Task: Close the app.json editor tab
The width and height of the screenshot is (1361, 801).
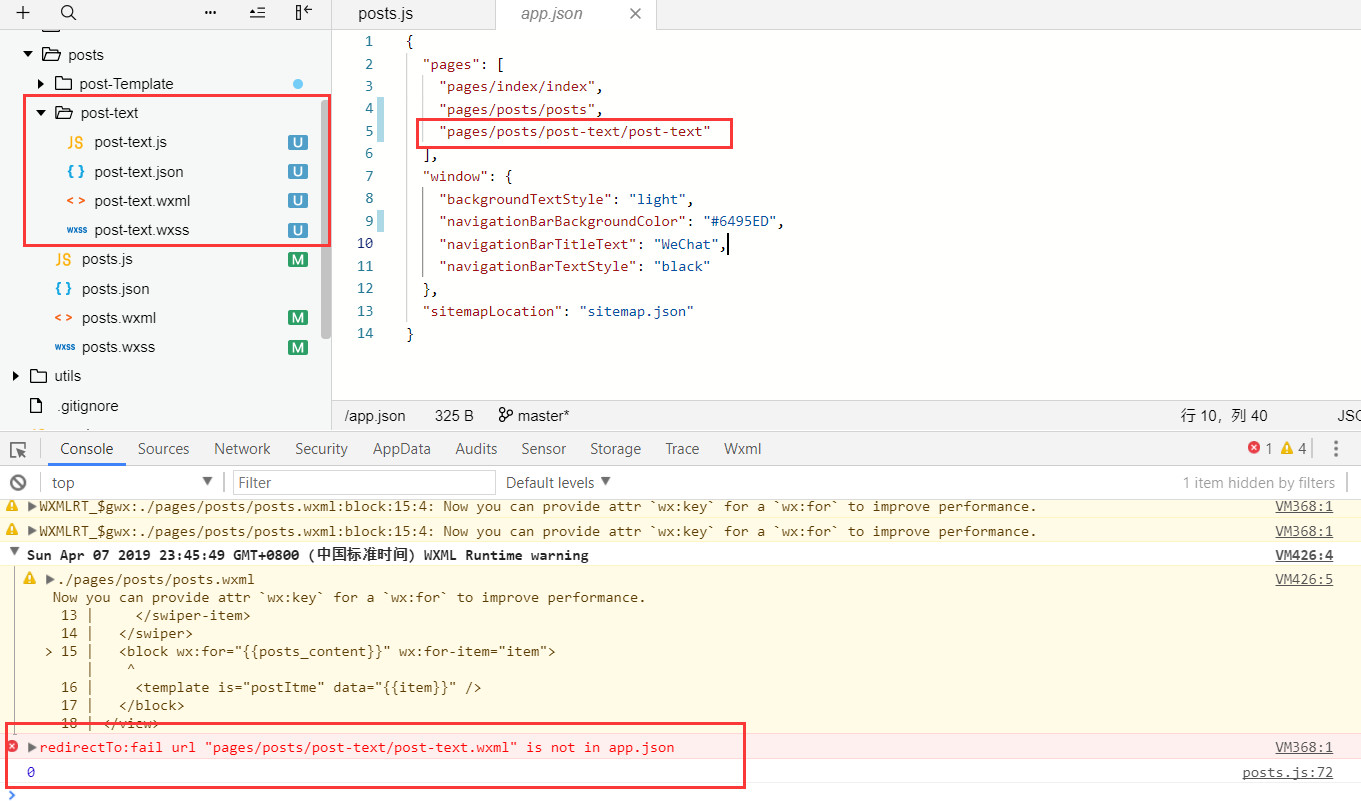Action: pyautogui.click(x=636, y=14)
